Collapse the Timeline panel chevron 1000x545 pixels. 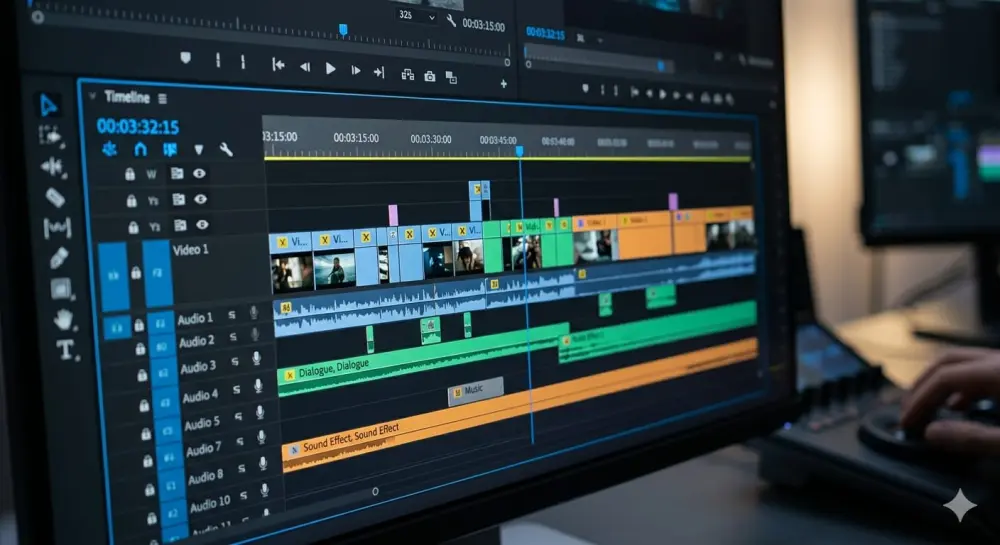92,96
